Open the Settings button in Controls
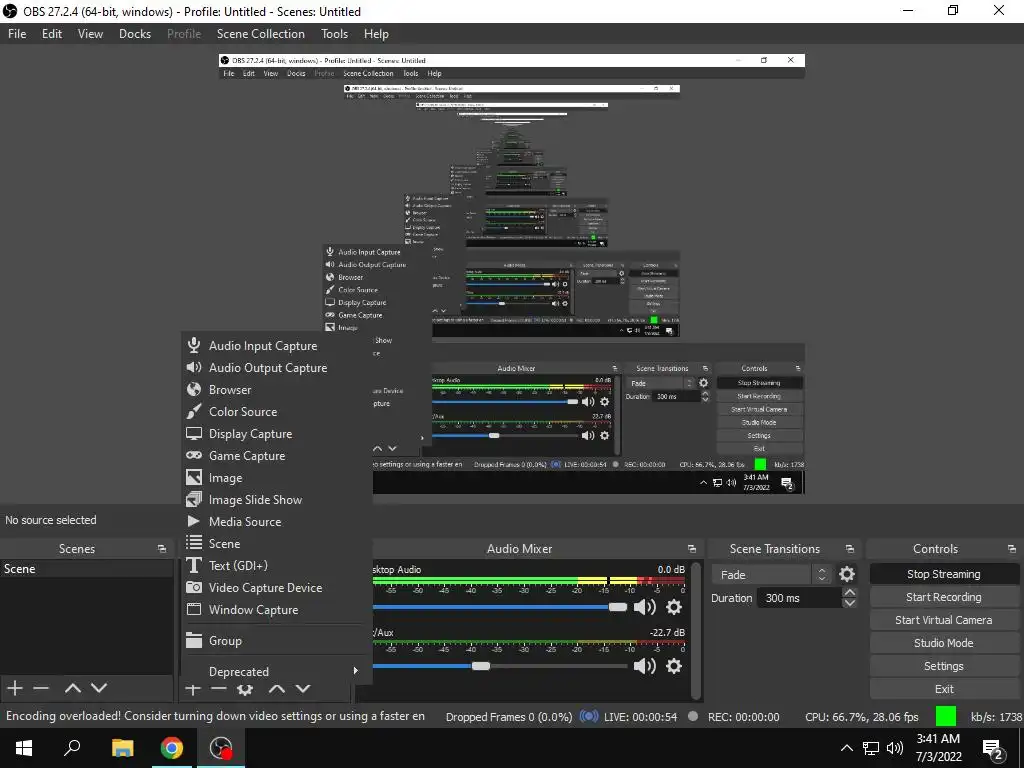The height and width of the screenshot is (768, 1024). [944, 666]
